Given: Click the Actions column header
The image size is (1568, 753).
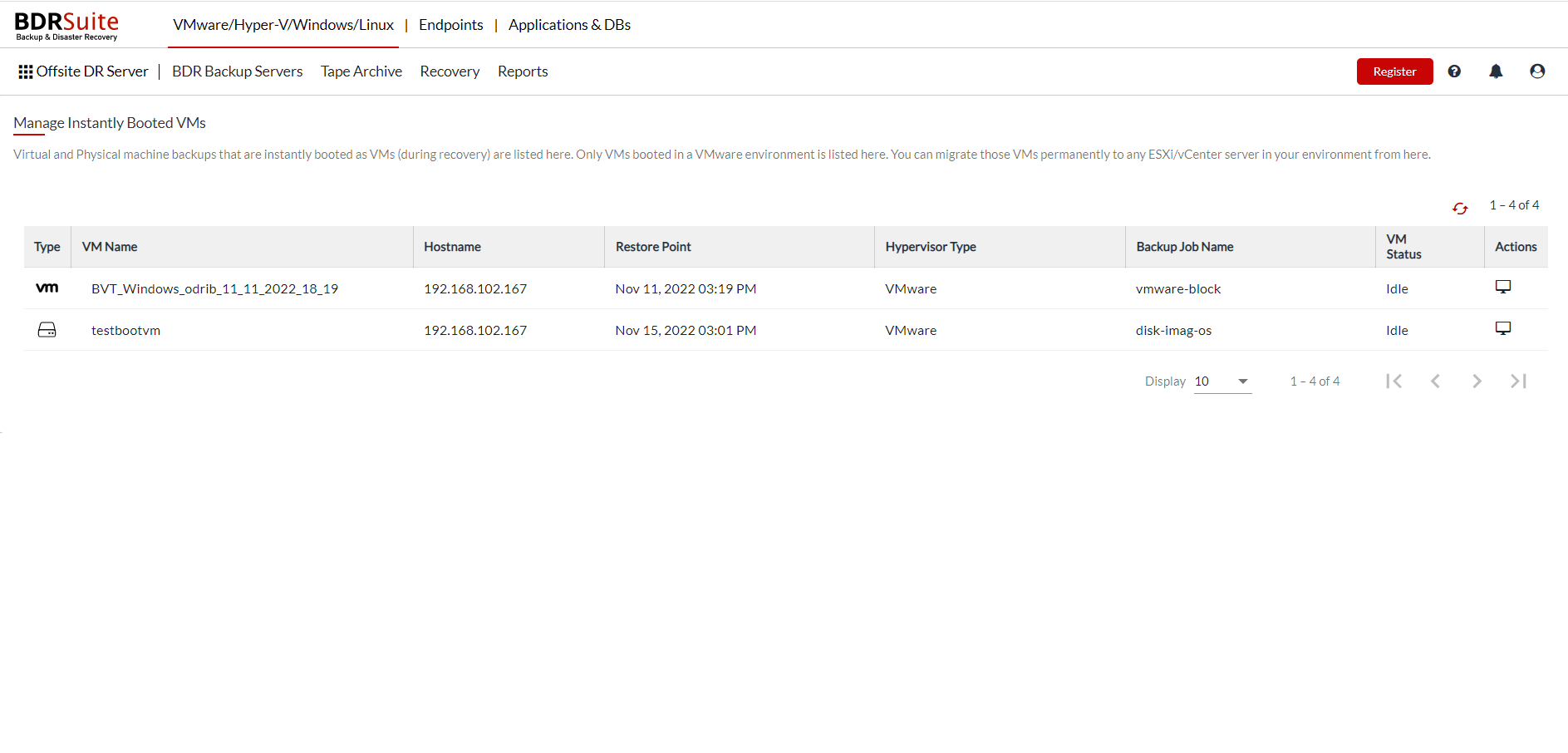Looking at the screenshot, I should pyautogui.click(x=1516, y=247).
